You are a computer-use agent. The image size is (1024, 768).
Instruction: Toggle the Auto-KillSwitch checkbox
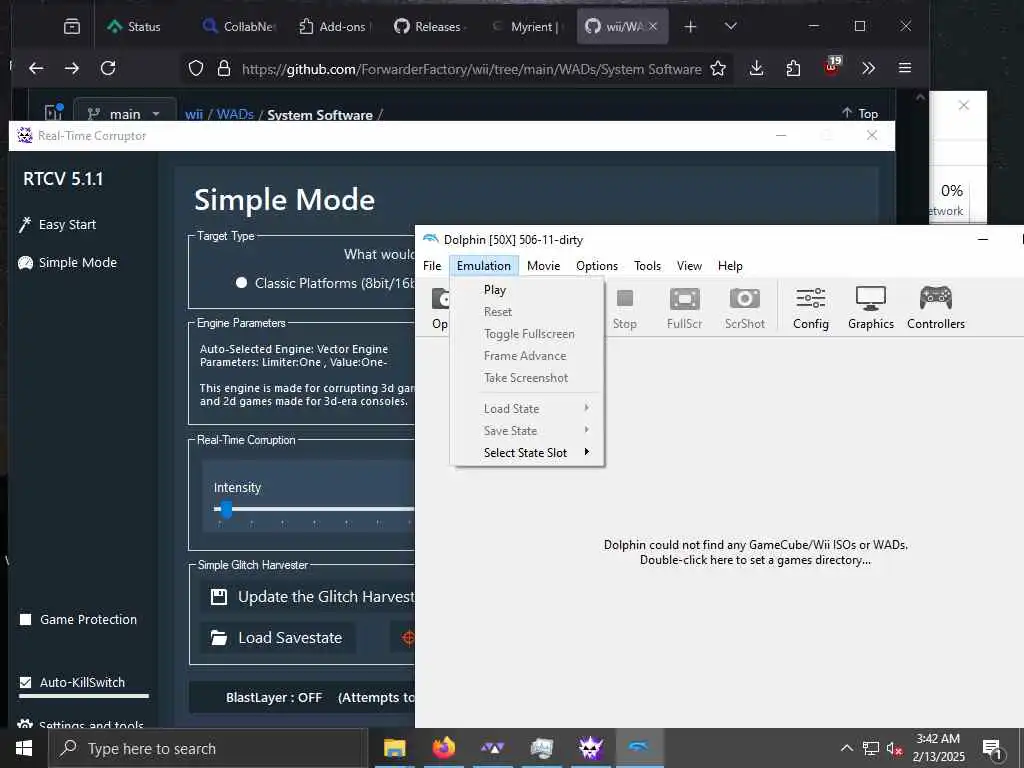(25, 682)
